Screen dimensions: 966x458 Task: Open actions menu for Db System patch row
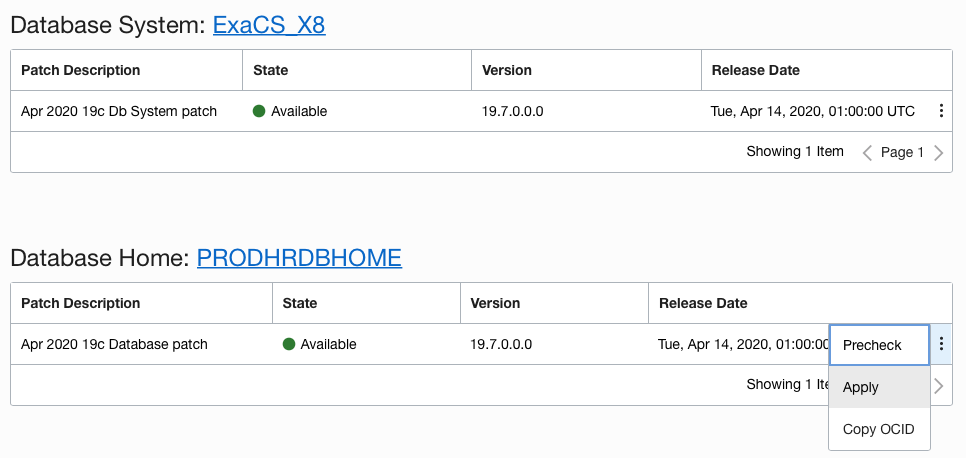941,111
